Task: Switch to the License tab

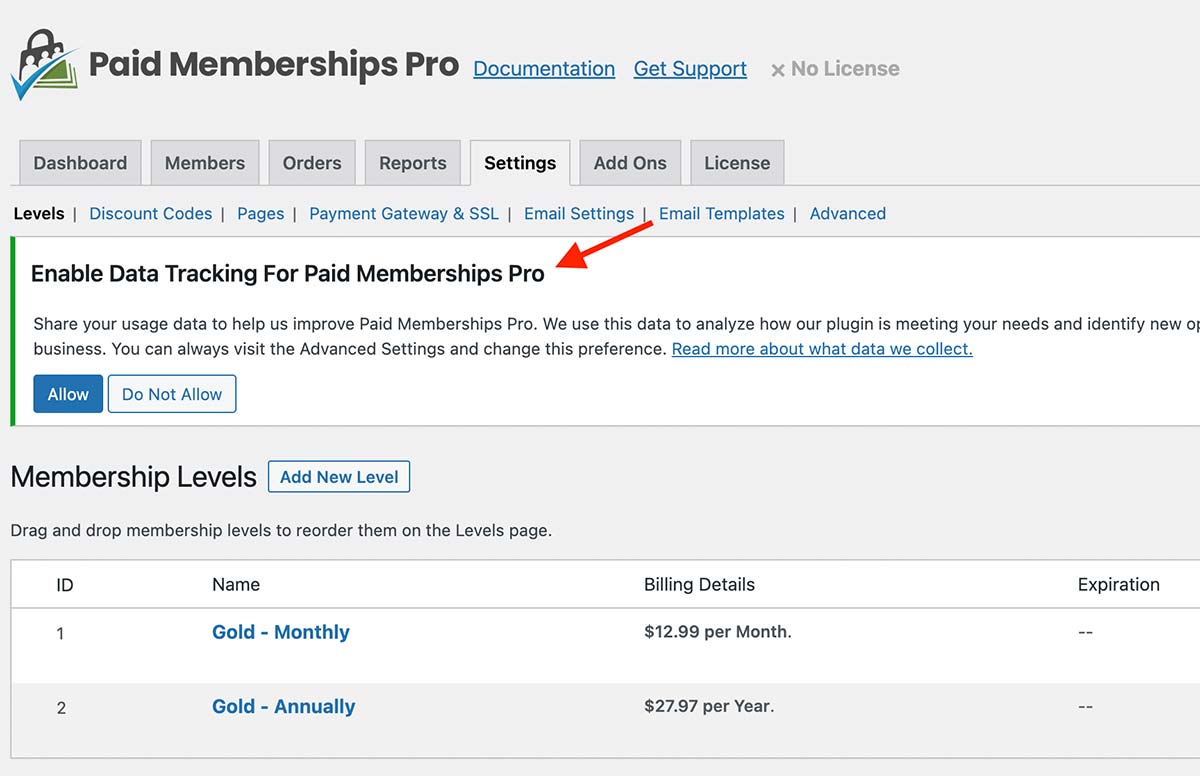Action: (x=736, y=162)
